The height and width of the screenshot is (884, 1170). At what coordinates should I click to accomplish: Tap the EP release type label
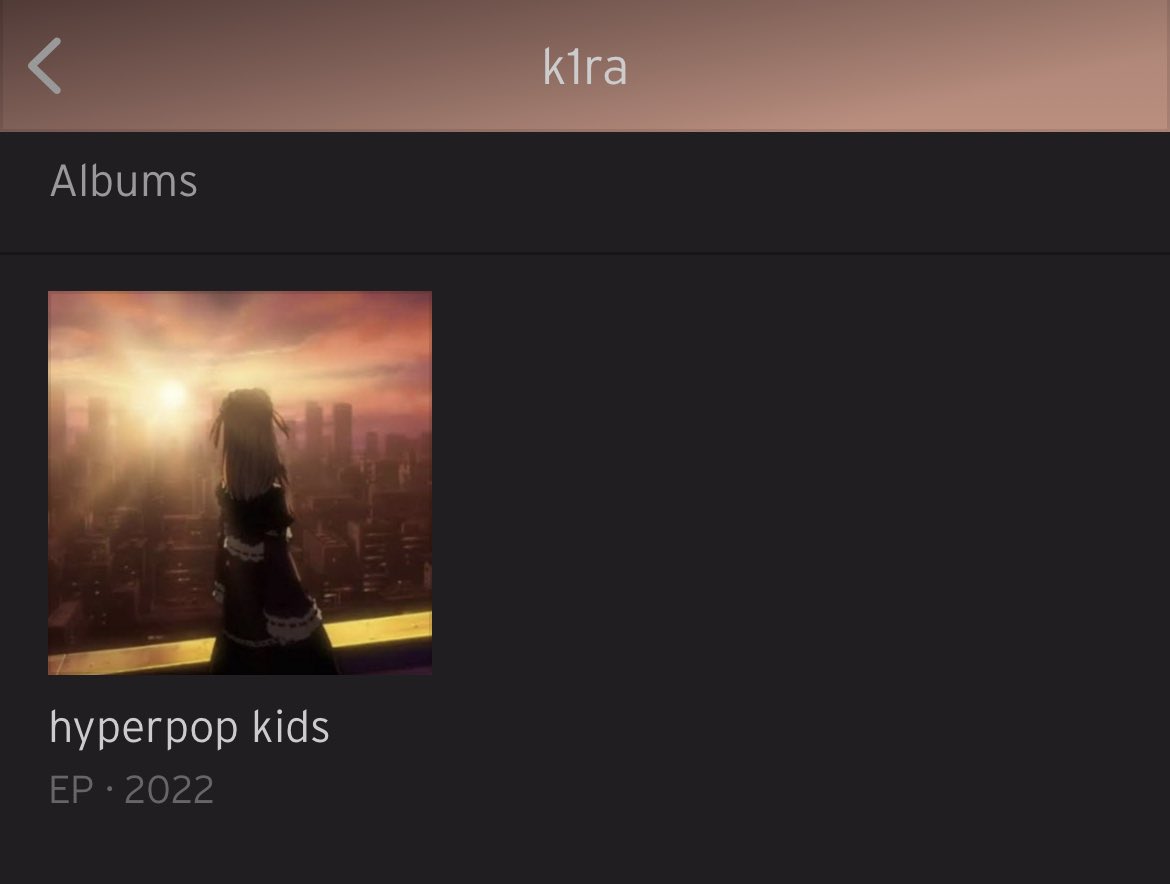coord(71,789)
